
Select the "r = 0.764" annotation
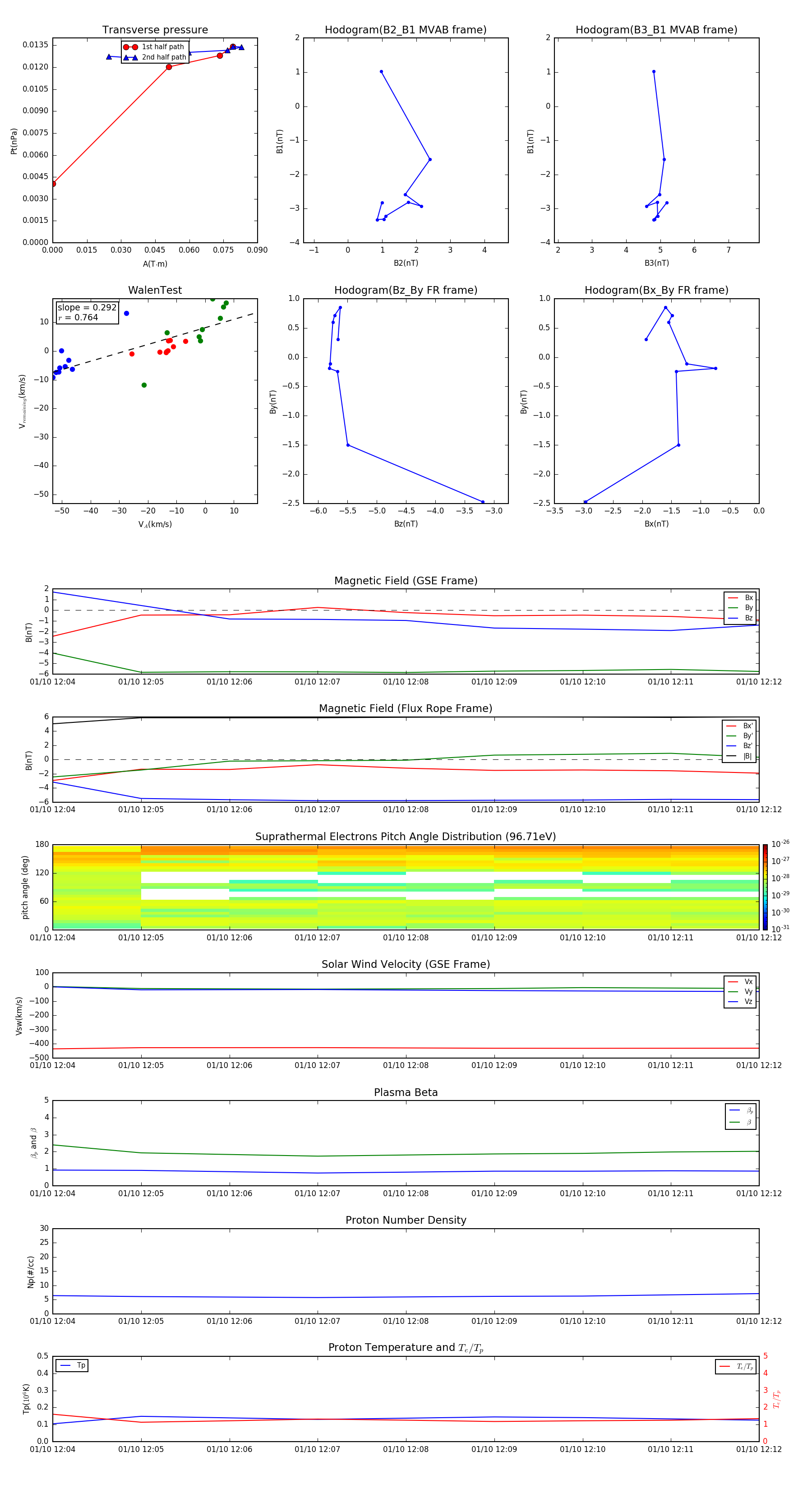point(78,317)
